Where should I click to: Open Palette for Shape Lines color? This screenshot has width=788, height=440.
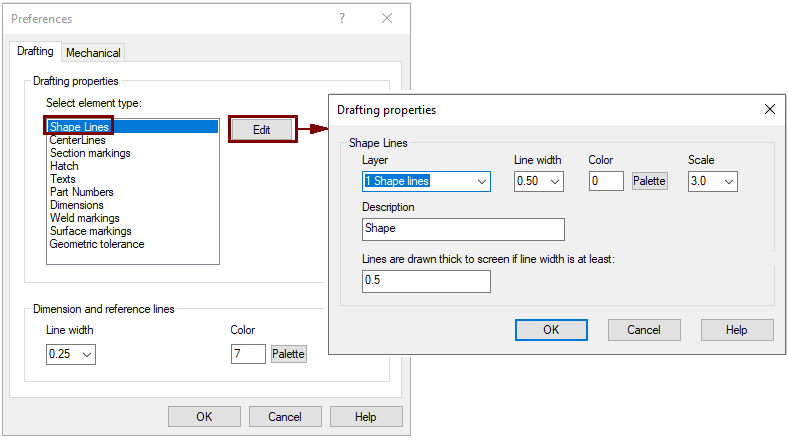pyautogui.click(x=650, y=181)
